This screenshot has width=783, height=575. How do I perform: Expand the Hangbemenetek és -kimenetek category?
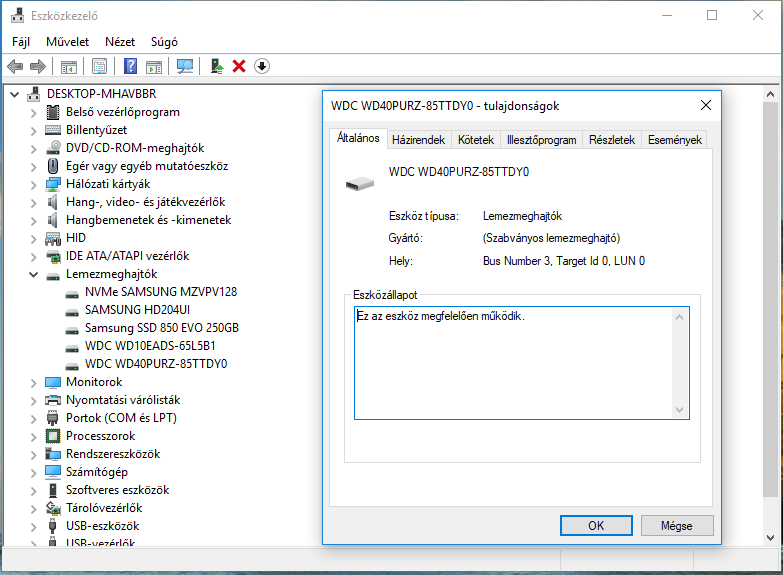[x=33, y=221]
